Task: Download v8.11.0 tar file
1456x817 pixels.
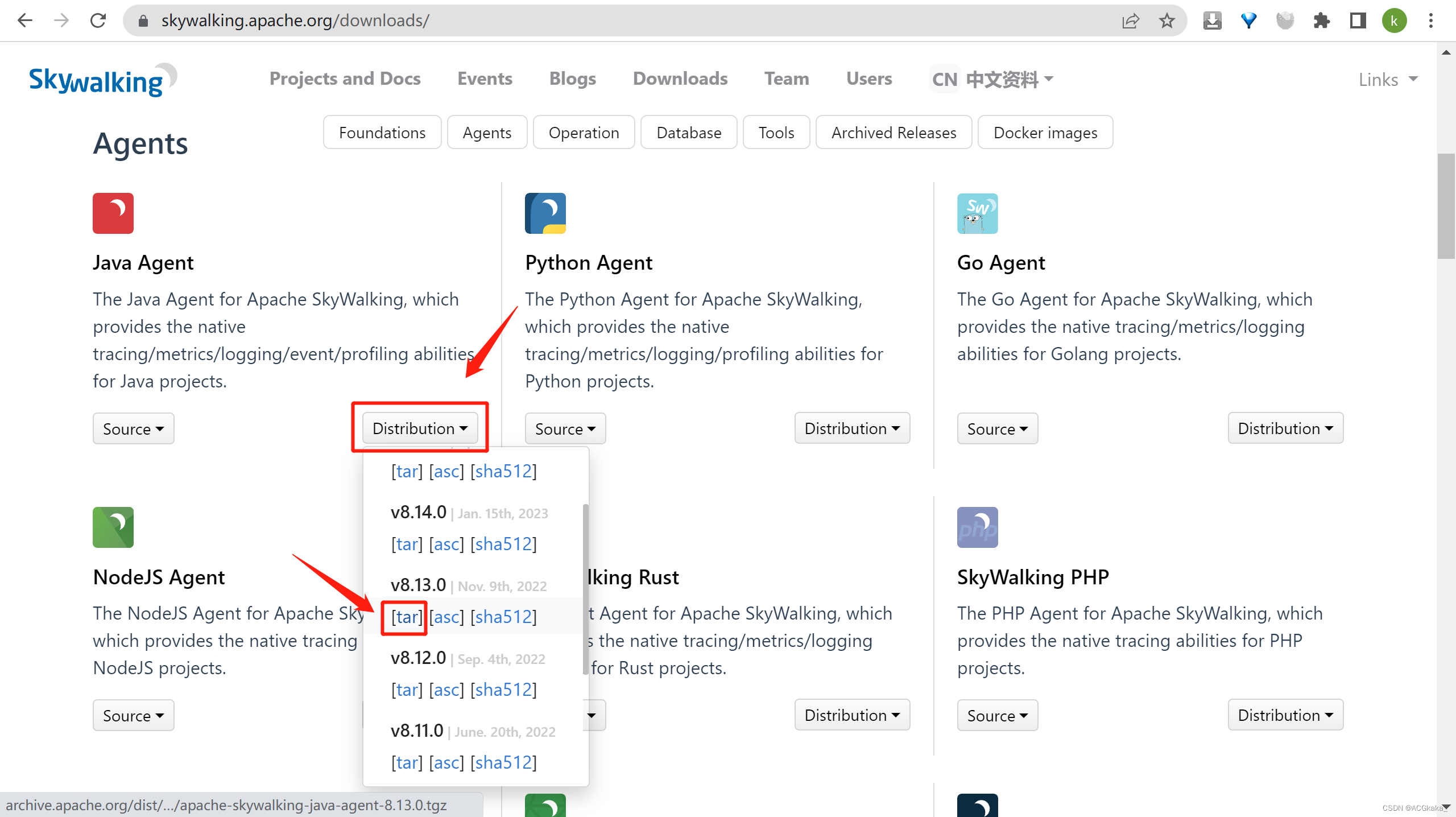Action: 407,762
